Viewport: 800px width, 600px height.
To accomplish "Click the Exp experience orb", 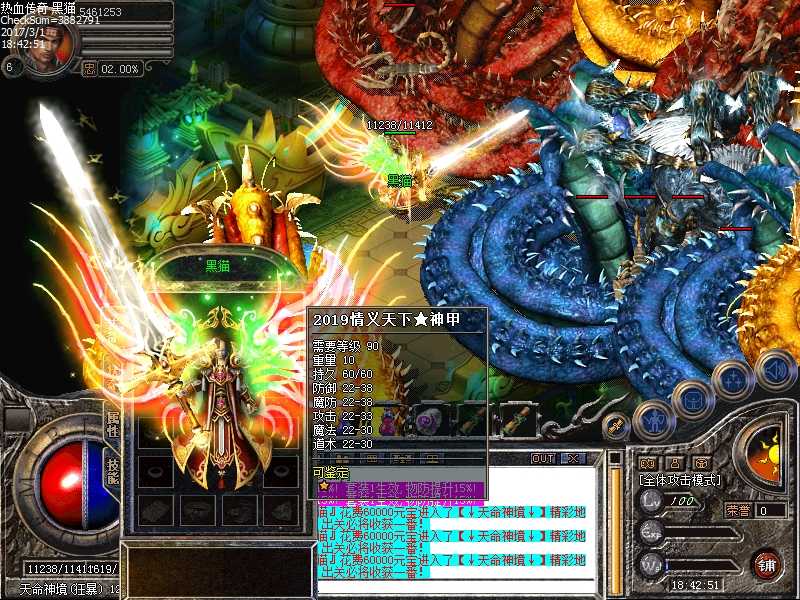I will point(652,533).
